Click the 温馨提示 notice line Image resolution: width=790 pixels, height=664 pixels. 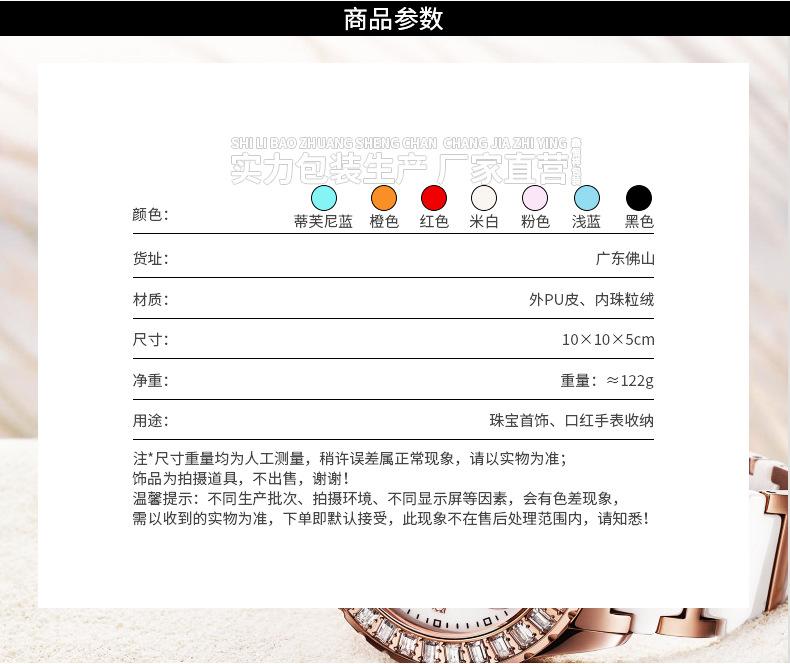tap(376, 498)
